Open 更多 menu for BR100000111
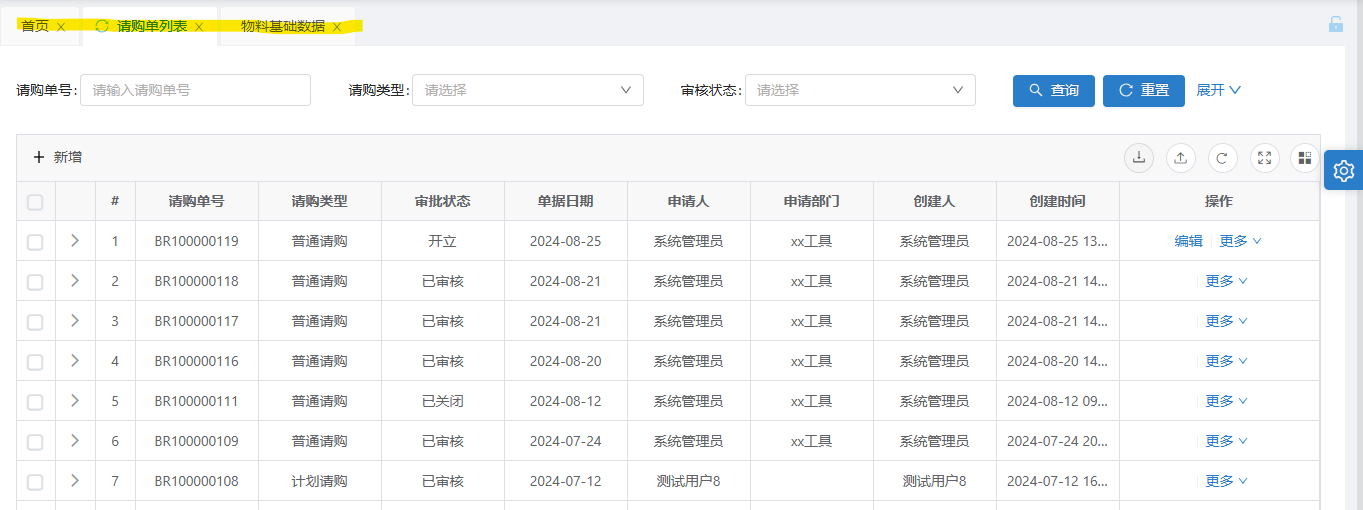The image size is (1363, 510). [1226, 401]
